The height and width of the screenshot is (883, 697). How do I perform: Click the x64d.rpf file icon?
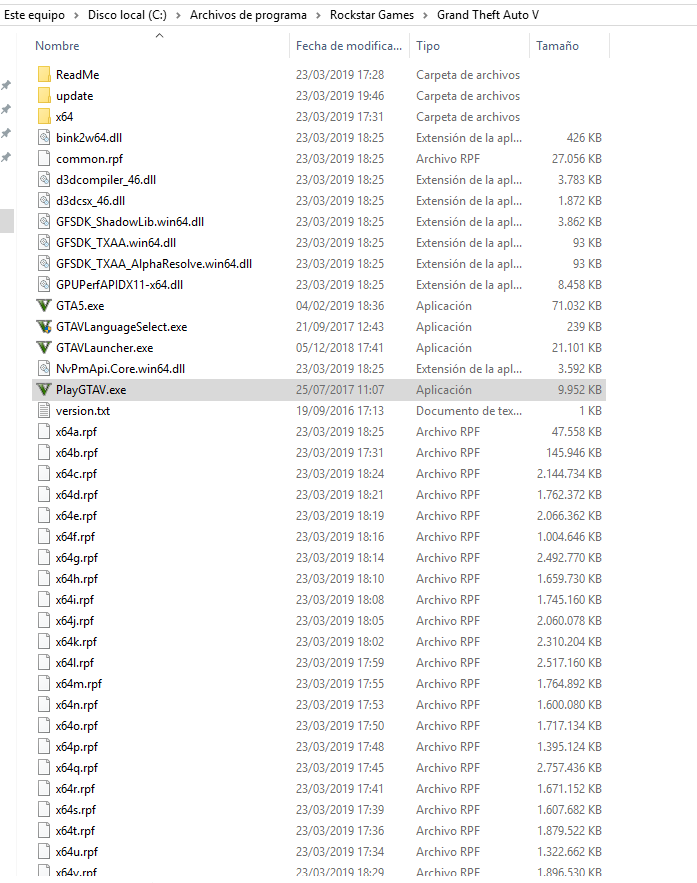pos(44,495)
